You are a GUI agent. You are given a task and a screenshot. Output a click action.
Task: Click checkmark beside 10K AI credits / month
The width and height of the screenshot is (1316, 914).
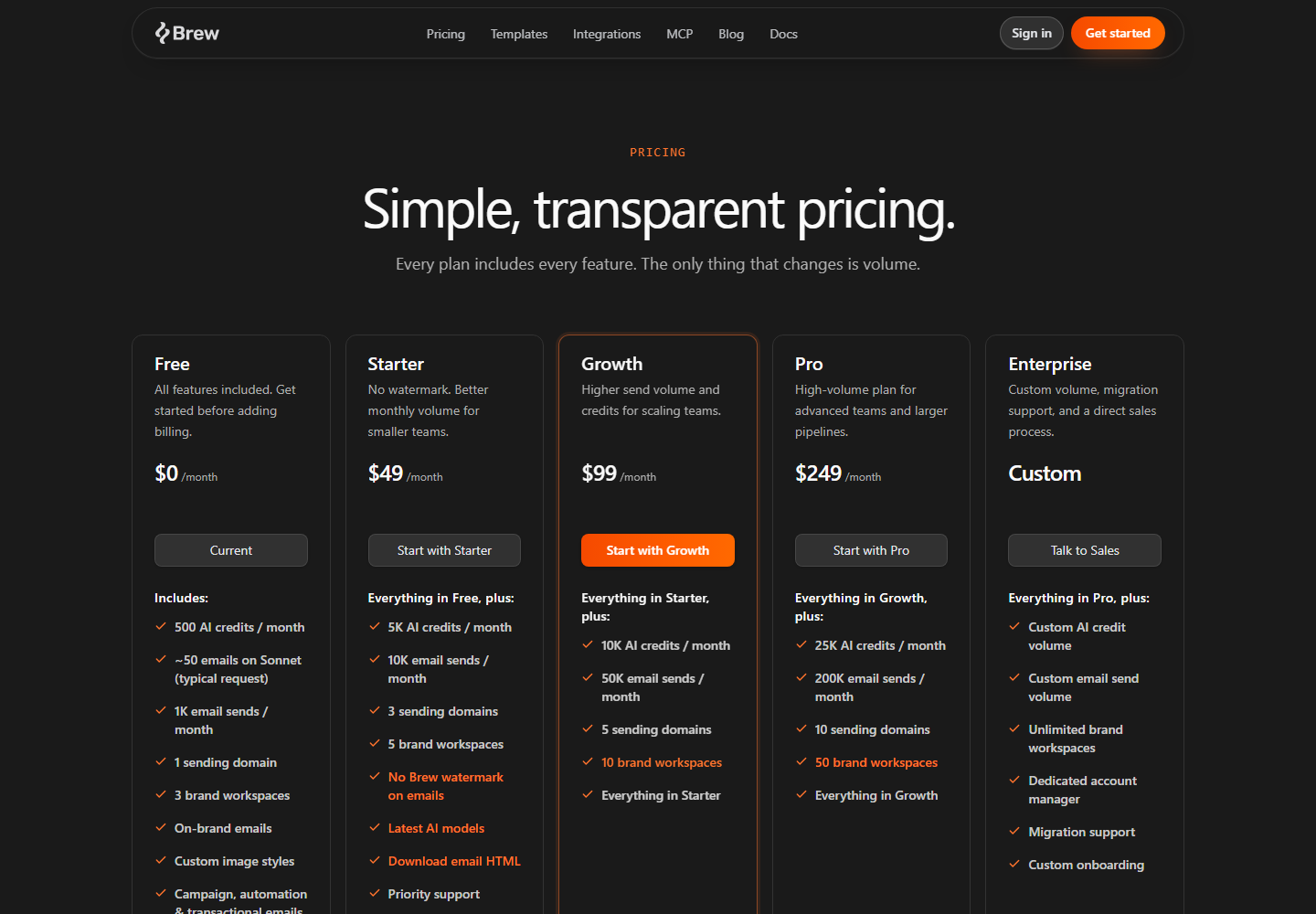588,645
